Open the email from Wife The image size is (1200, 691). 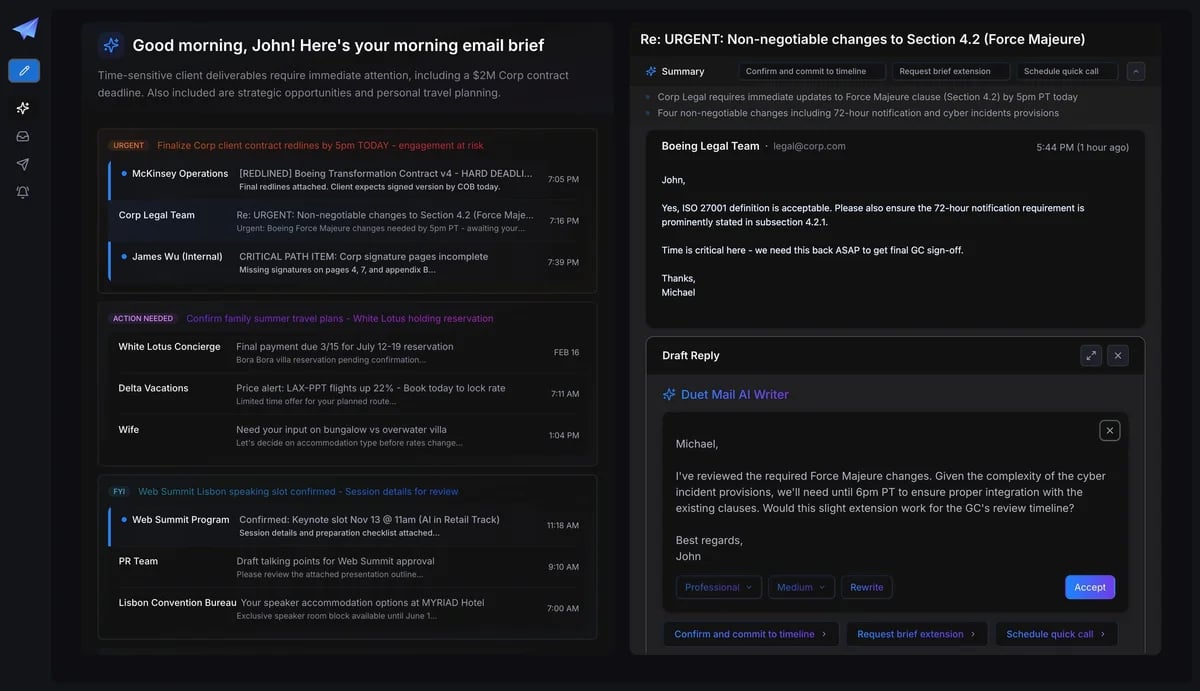coord(348,435)
